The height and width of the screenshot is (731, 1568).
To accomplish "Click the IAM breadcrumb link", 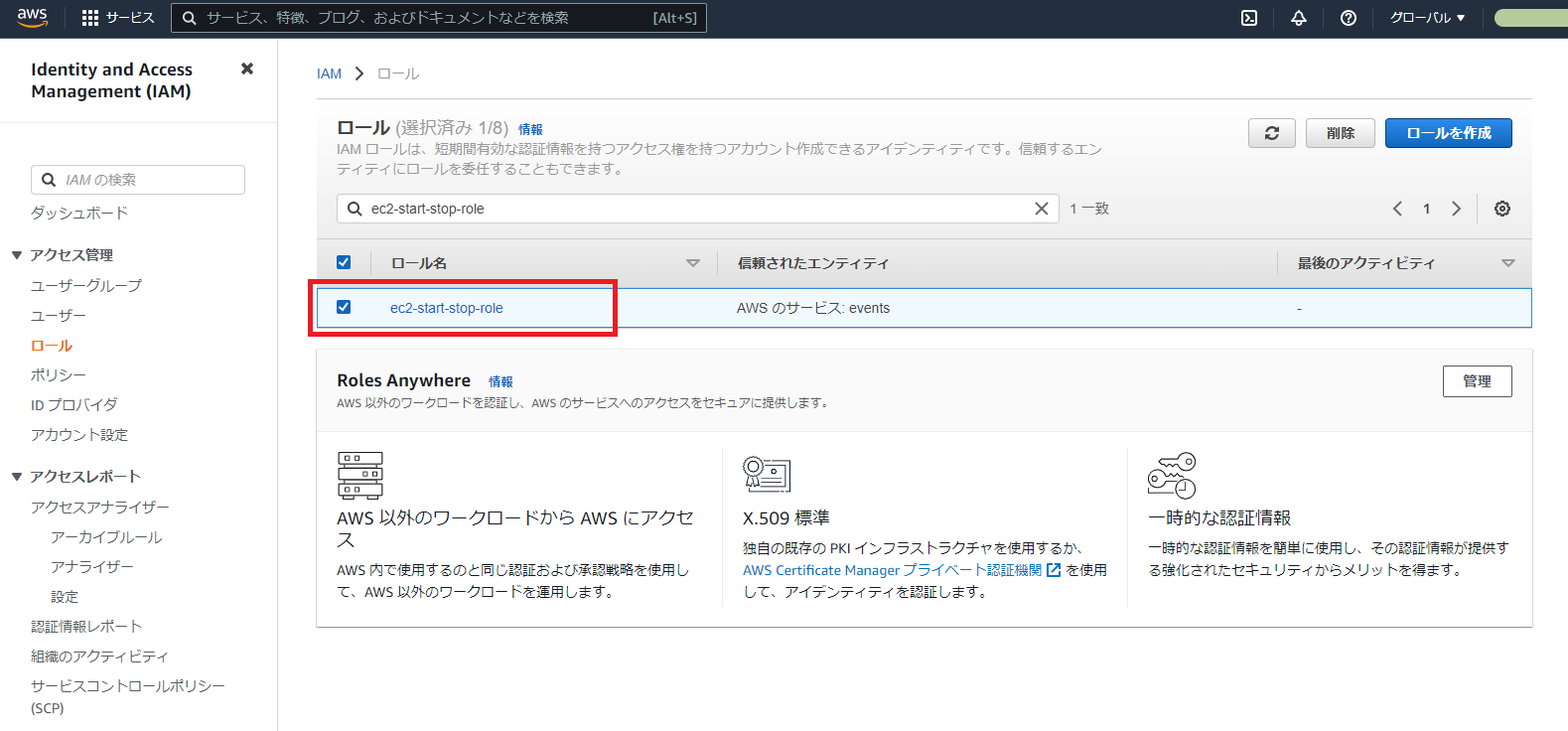I will pos(329,73).
